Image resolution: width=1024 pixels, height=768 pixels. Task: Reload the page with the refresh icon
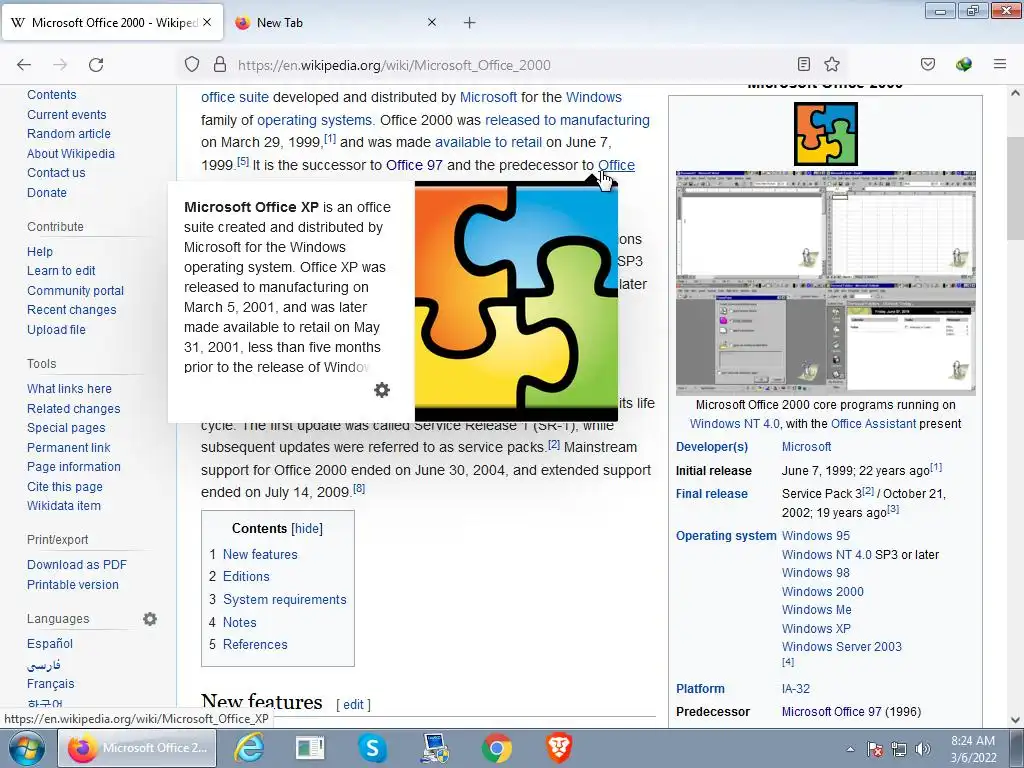pos(96,65)
